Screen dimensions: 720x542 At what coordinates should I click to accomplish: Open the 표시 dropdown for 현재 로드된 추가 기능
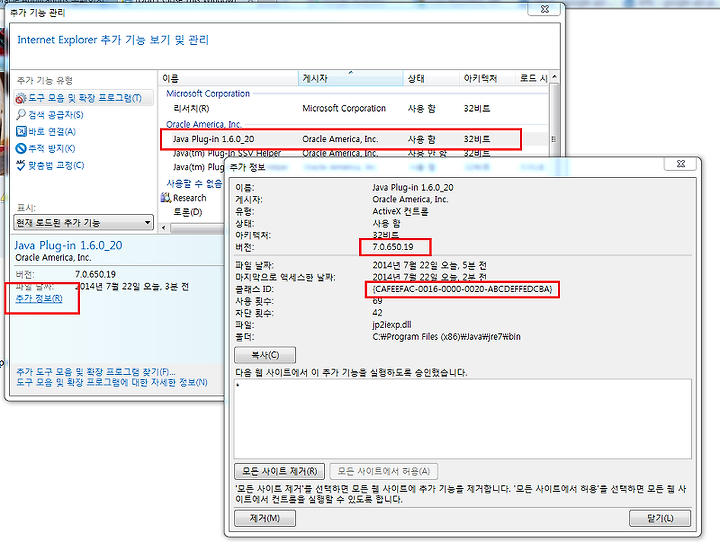pyautogui.click(x=84, y=223)
